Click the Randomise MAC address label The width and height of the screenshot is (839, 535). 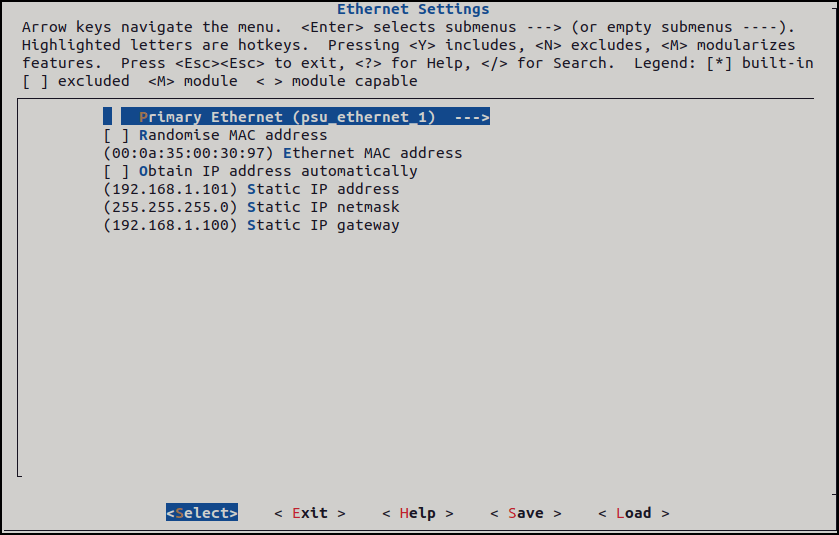(233, 135)
